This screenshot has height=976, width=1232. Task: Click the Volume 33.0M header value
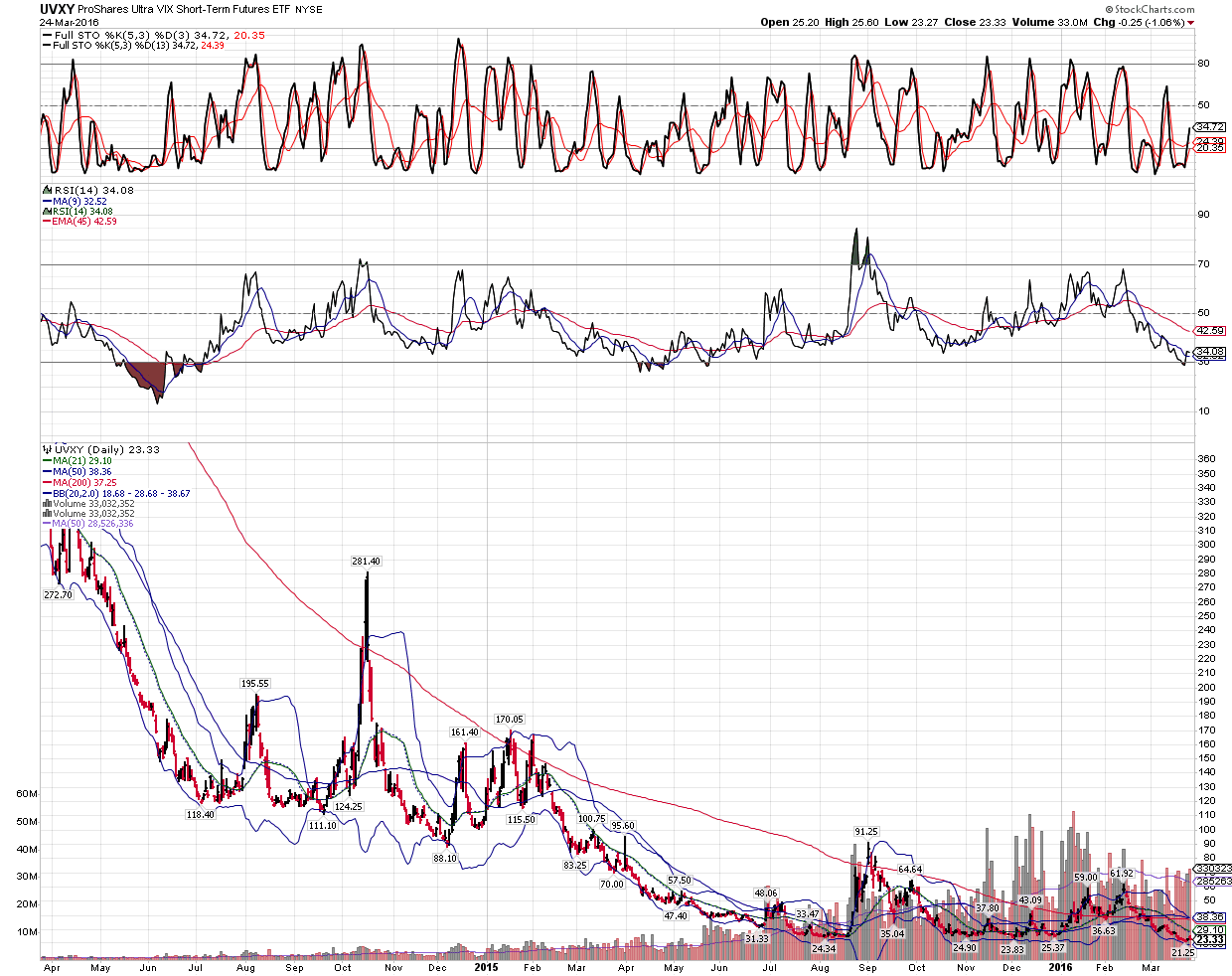[1049, 22]
